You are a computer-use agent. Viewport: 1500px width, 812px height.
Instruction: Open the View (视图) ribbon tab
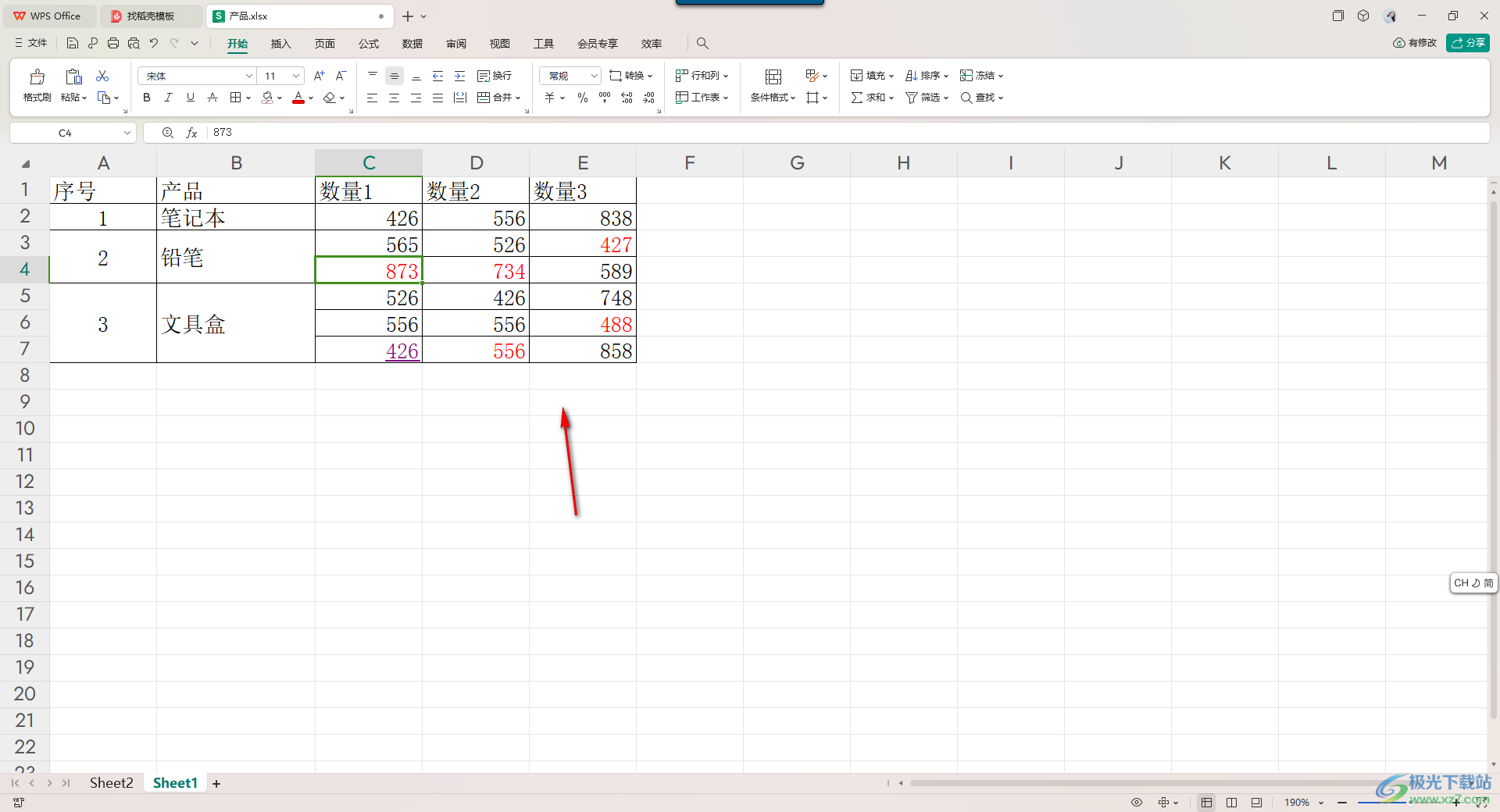pyautogui.click(x=500, y=44)
